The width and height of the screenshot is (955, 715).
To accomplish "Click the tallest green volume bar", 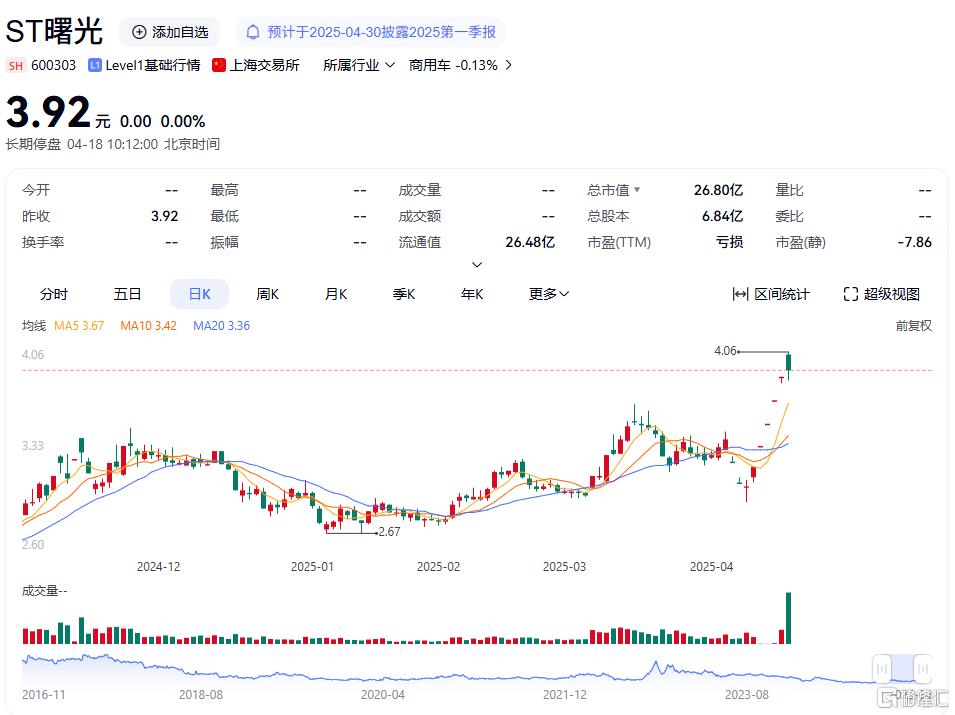I will tap(789, 618).
